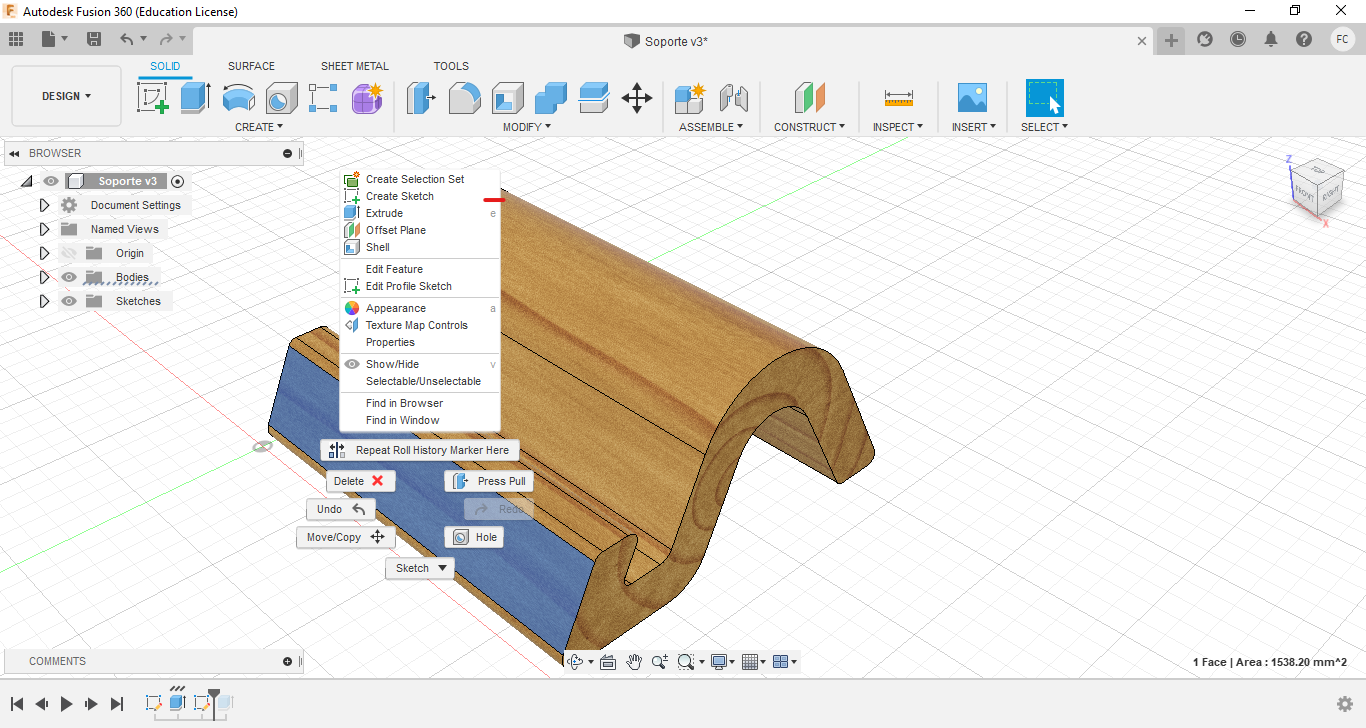Click the Move/Copy button in the marking menu
The height and width of the screenshot is (728, 1366).
(x=346, y=537)
